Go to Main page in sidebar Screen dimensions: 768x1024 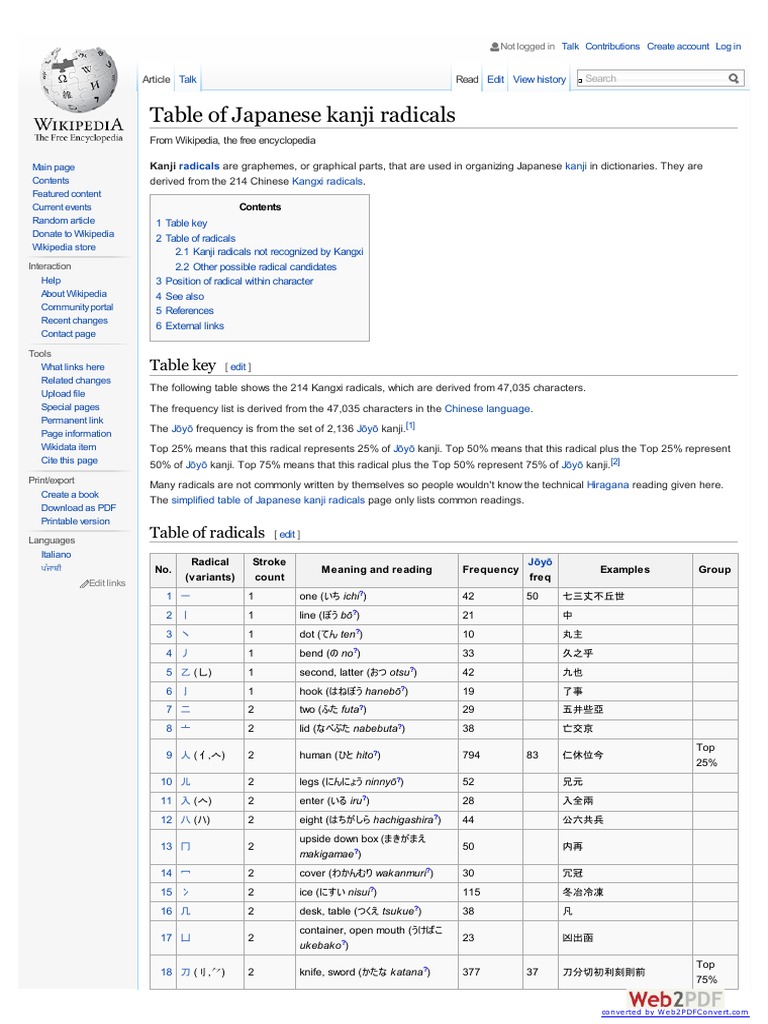[54, 167]
